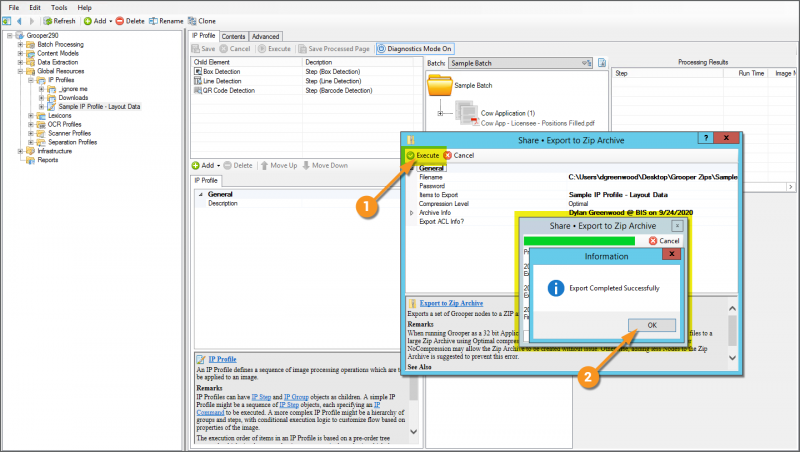This screenshot has width=800, height=452.
Task: Click Cancel in Export to Zip Archive toolbar
Action: tap(459, 155)
